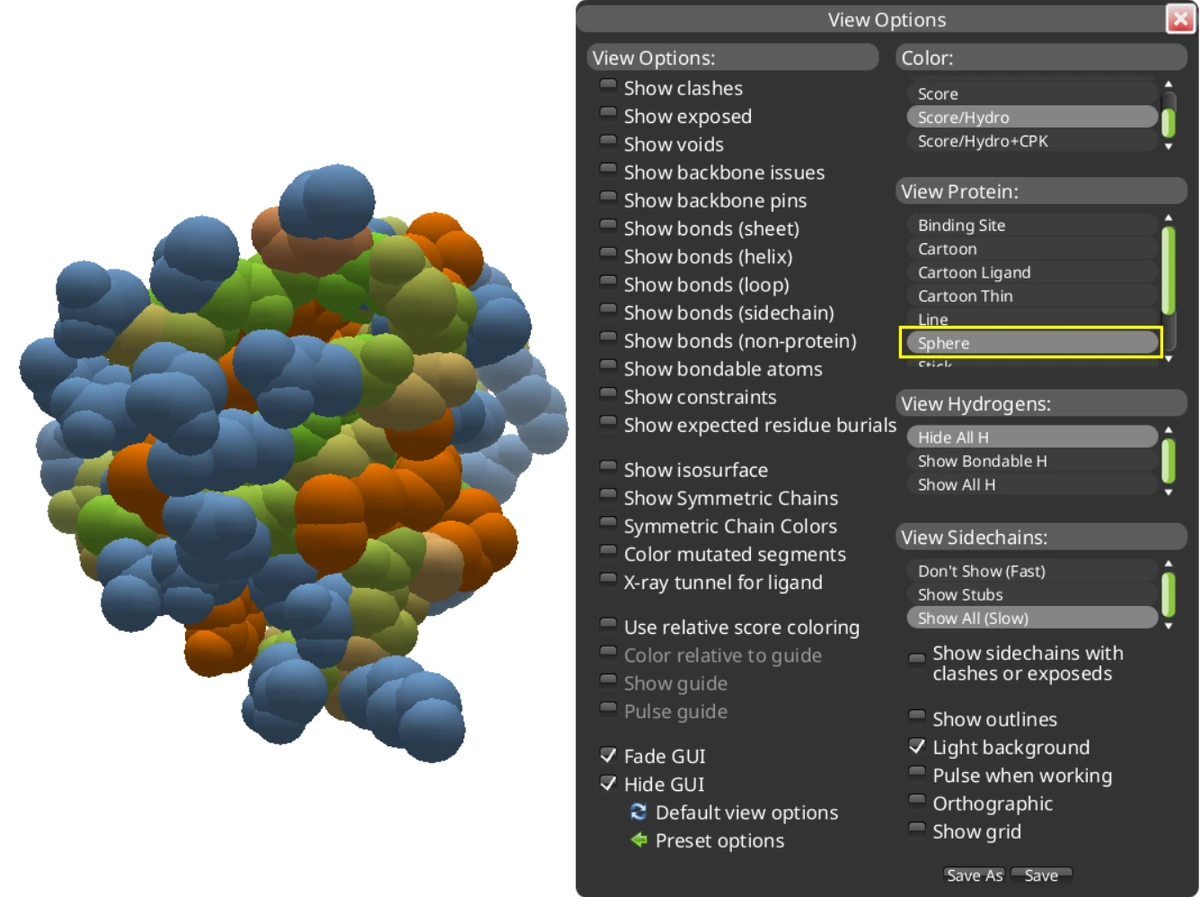Click the Default view options refresh icon
The height and width of the screenshot is (897, 1200).
tap(638, 812)
